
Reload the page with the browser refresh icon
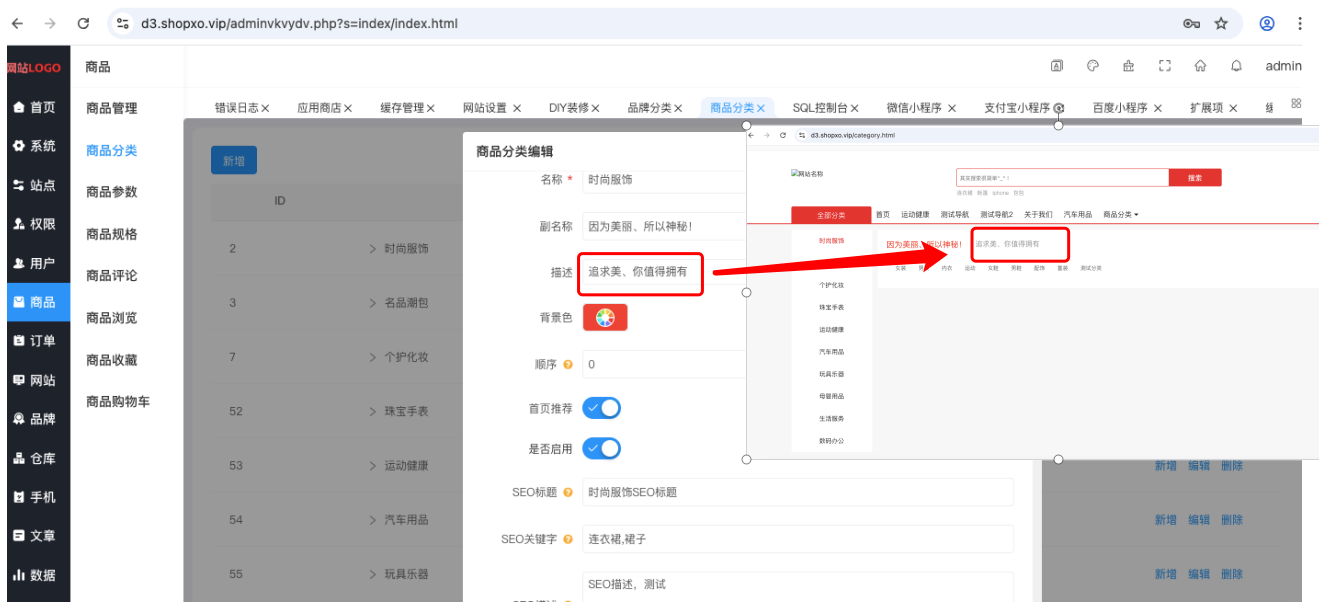83,23
